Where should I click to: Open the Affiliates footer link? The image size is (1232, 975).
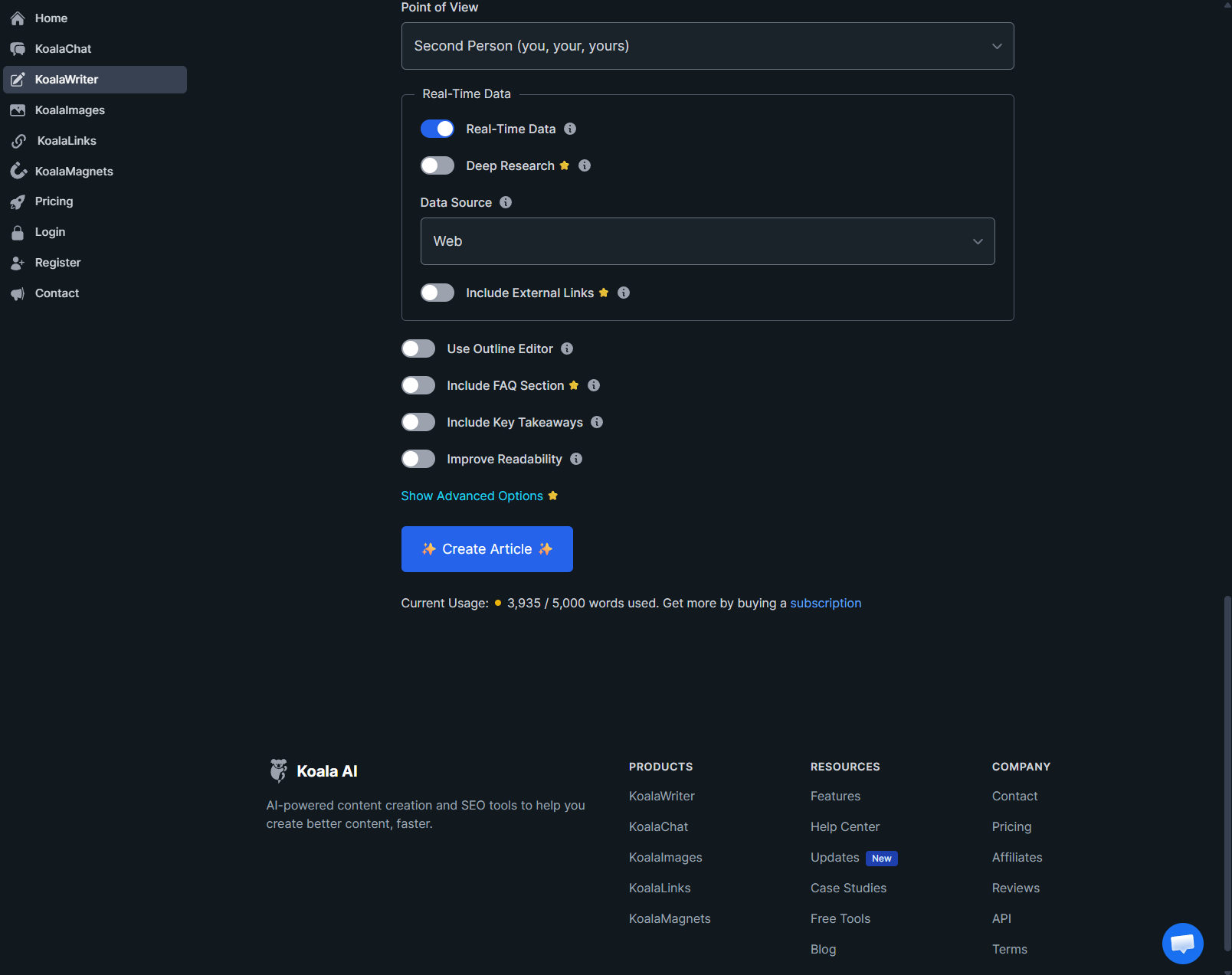point(1017,857)
